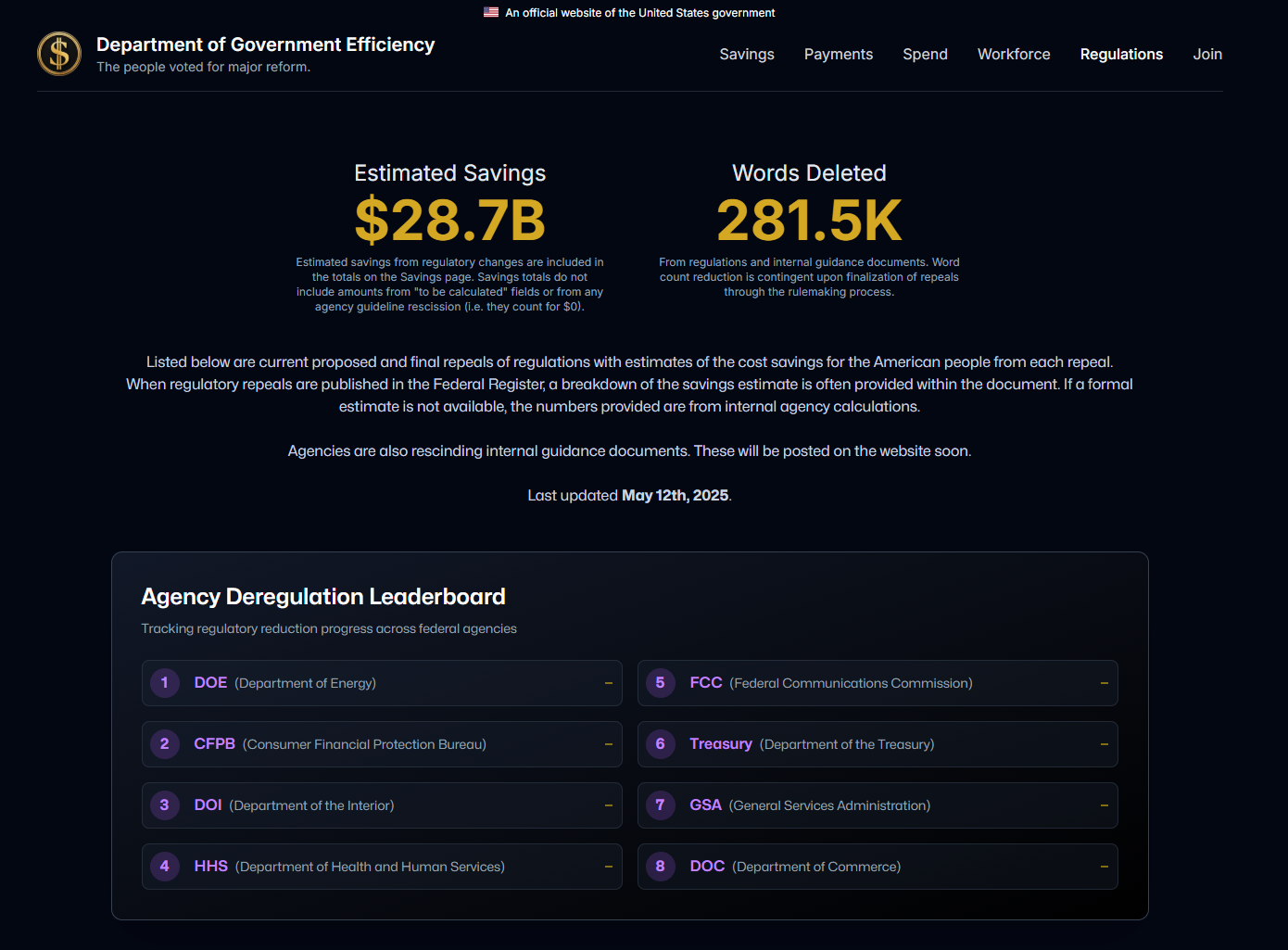The width and height of the screenshot is (1288, 950).
Task: Click the tagline 'The people voted for major reform.'
Action: pos(203,67)
